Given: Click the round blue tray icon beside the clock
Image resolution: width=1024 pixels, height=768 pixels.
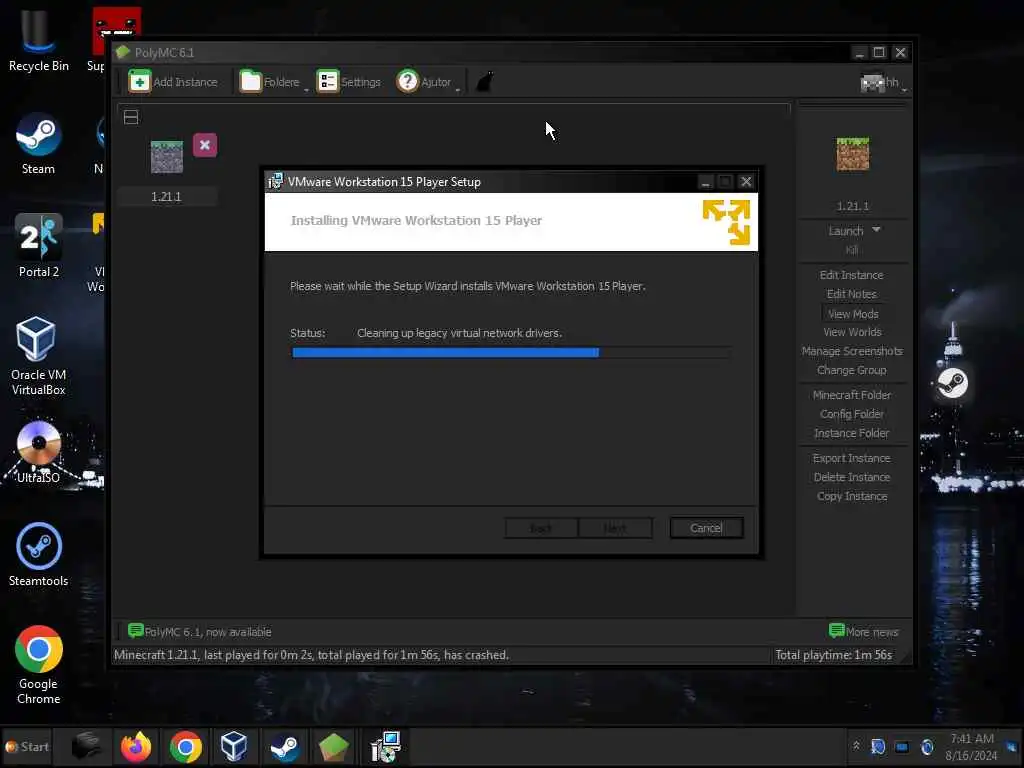Looking at the screenshot, I should click(x=927, y=746).
